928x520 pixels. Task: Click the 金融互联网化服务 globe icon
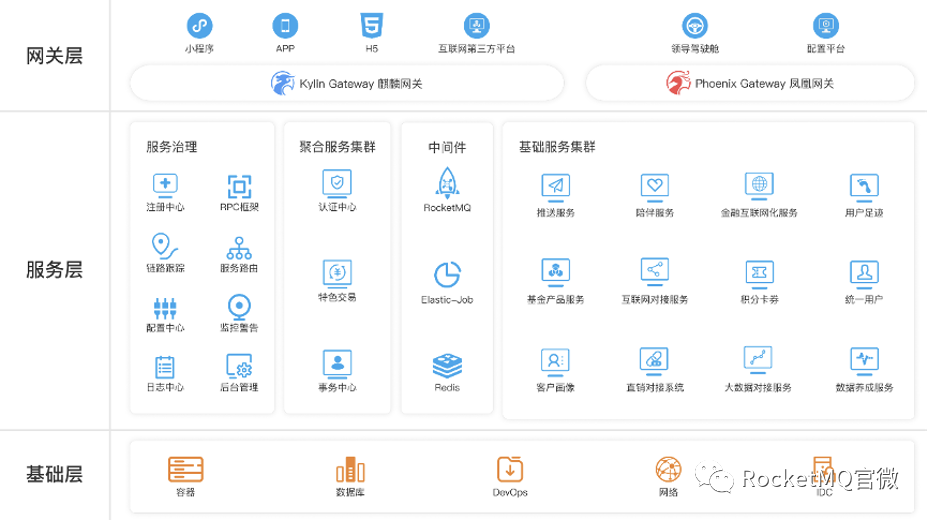coord(759,186)
